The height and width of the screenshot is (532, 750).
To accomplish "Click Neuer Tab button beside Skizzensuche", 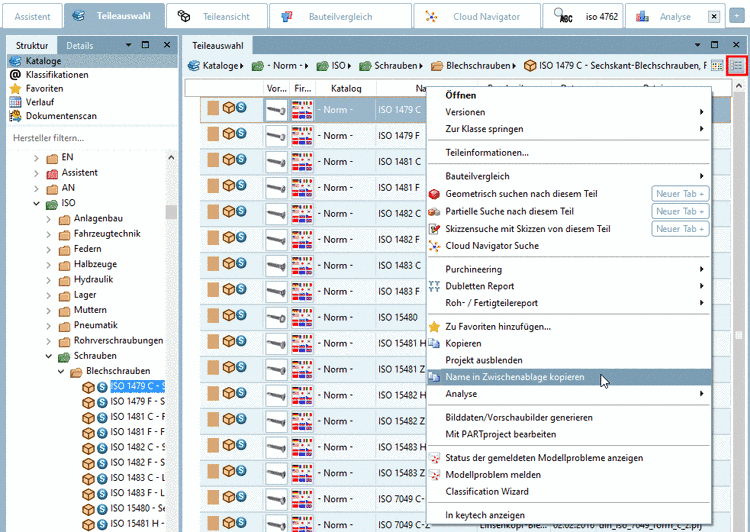I will pyautogui.click(x=680, y=229).
